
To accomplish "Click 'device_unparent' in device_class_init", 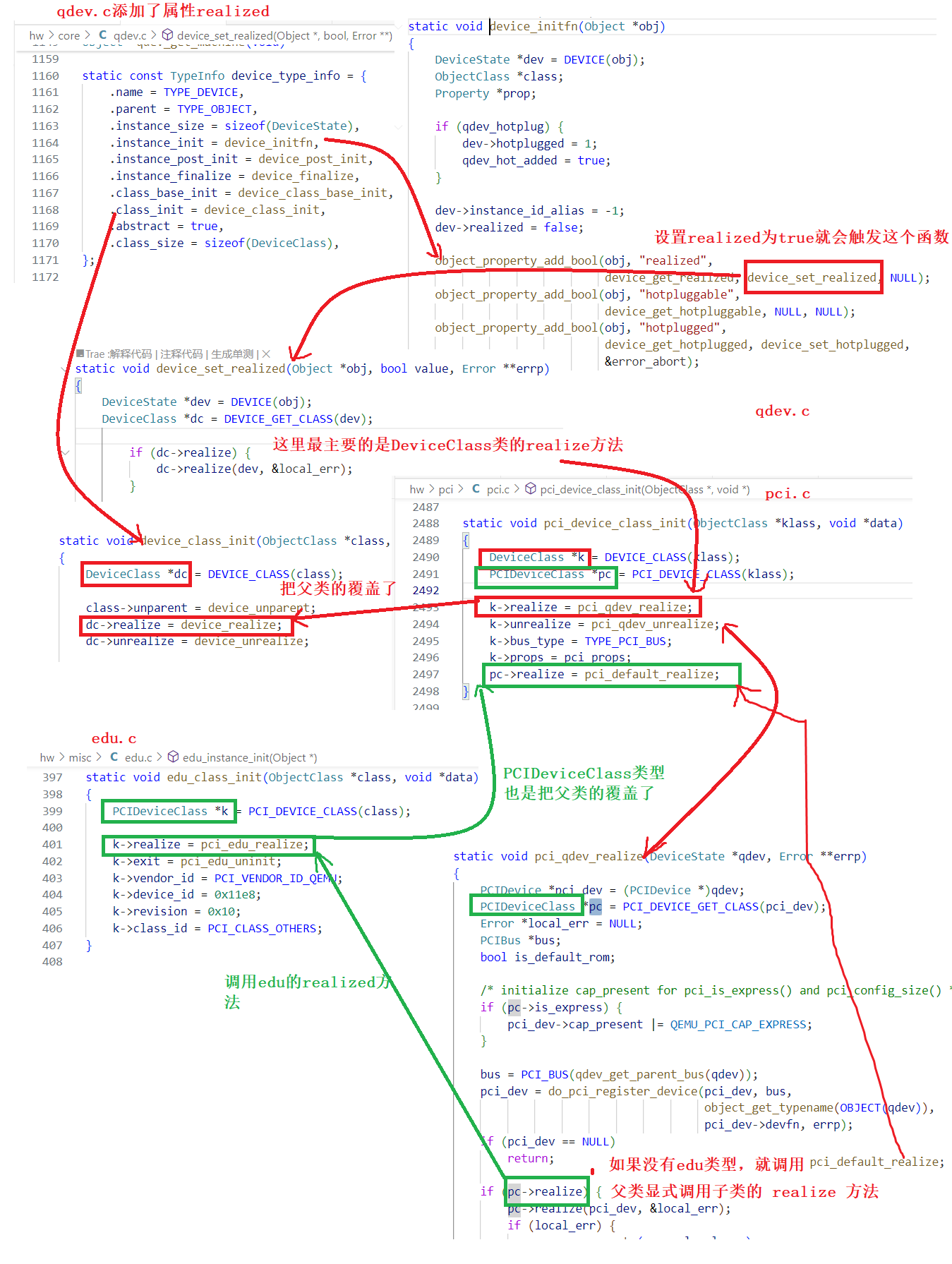I will click(259, 608).
